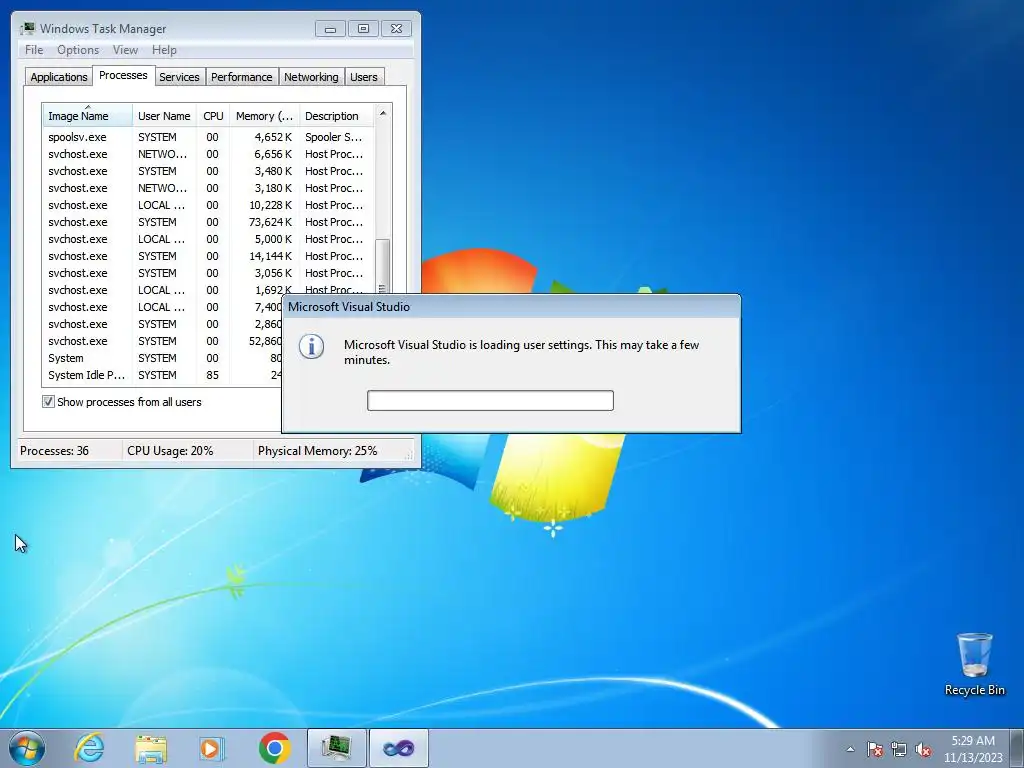Open the View menu

click(125, 50)
